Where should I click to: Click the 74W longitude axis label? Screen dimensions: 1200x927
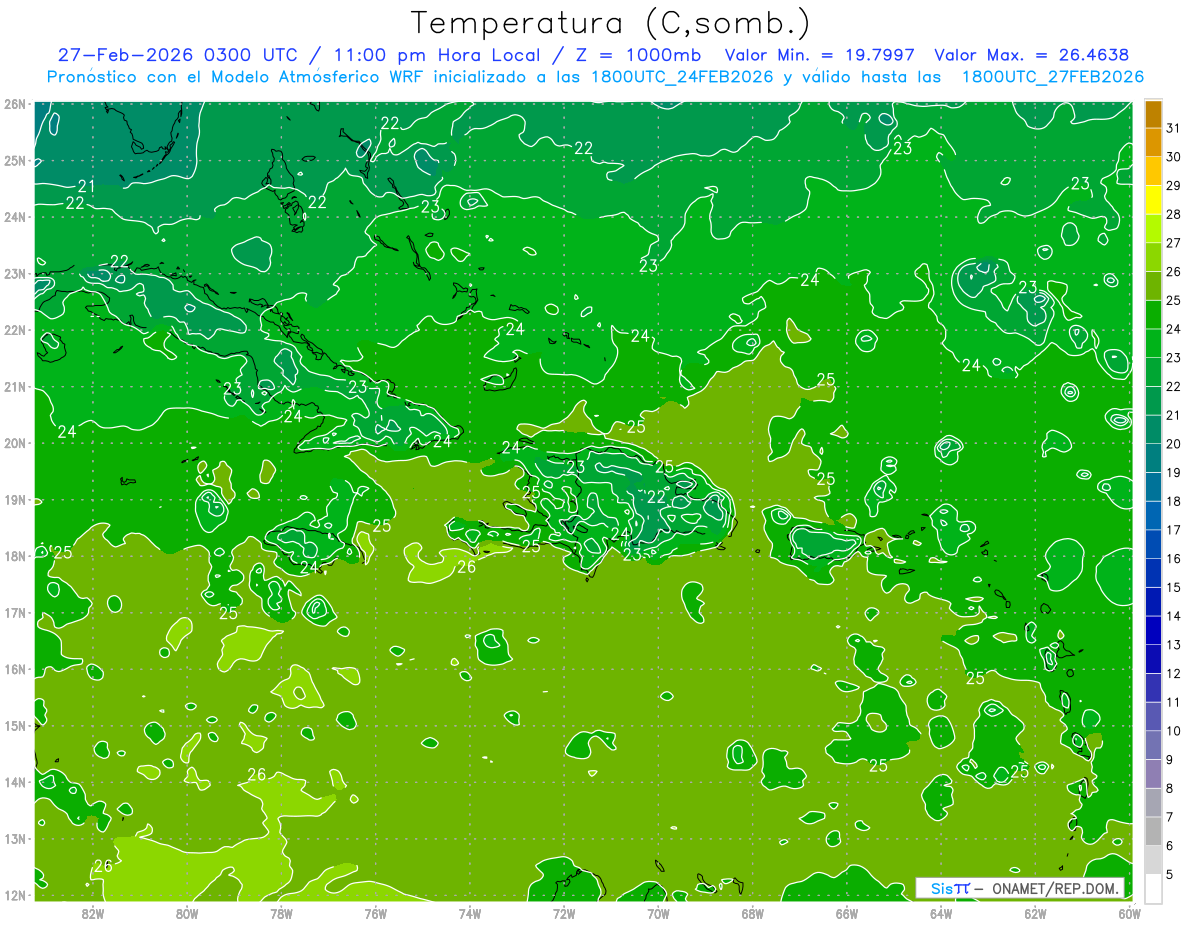click(469, 913)
